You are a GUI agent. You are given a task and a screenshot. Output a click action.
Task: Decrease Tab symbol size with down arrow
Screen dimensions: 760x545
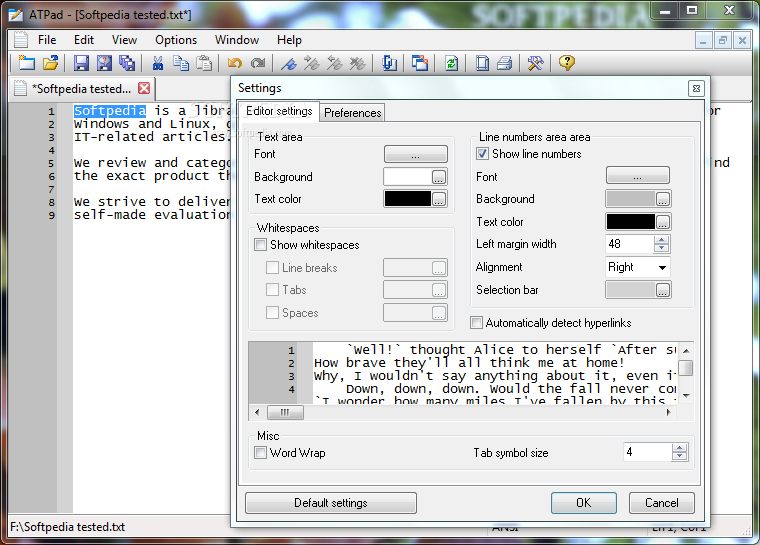click(680, 456)
